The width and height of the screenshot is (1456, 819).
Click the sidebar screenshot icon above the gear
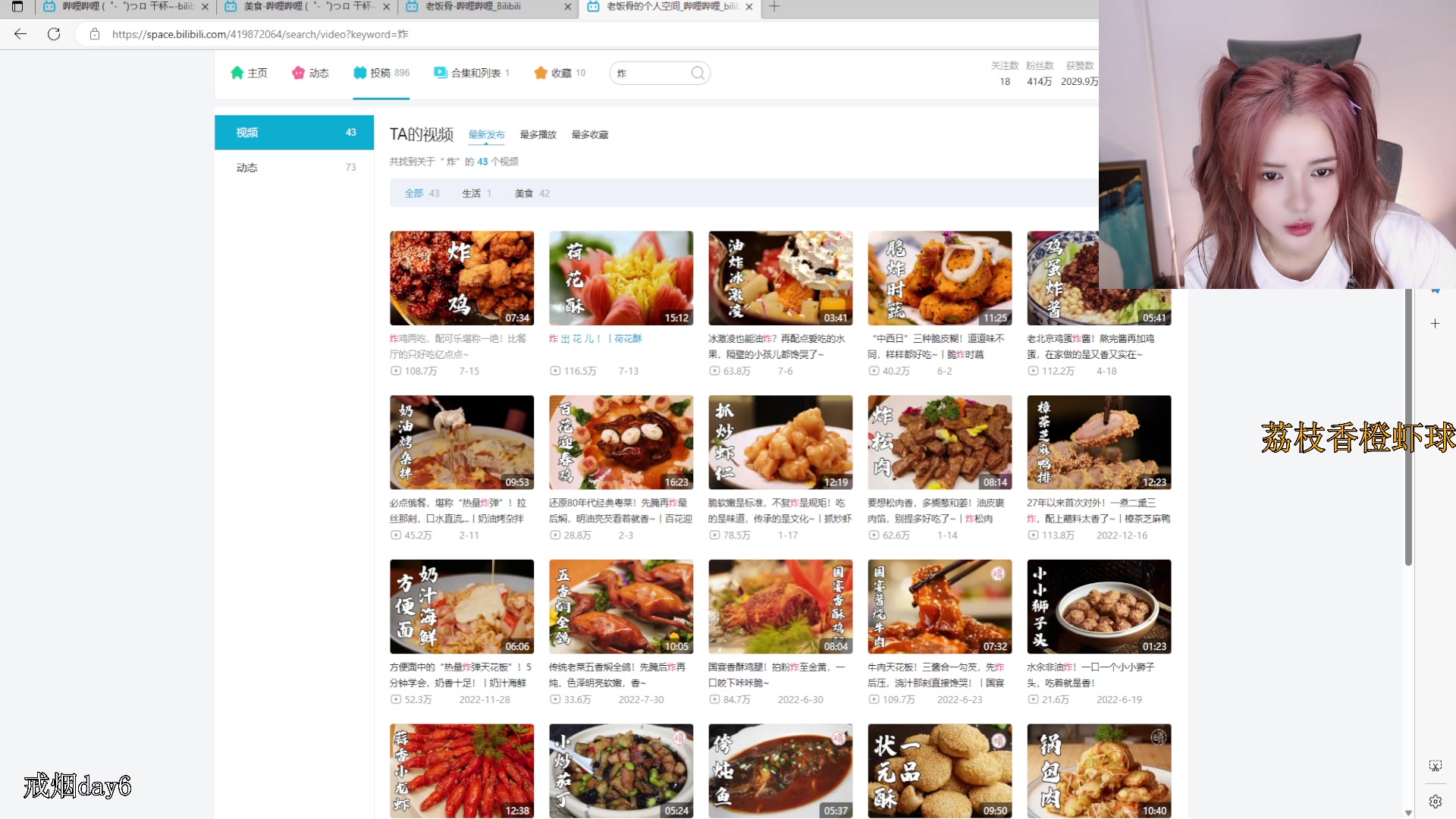pos(1435,766)
